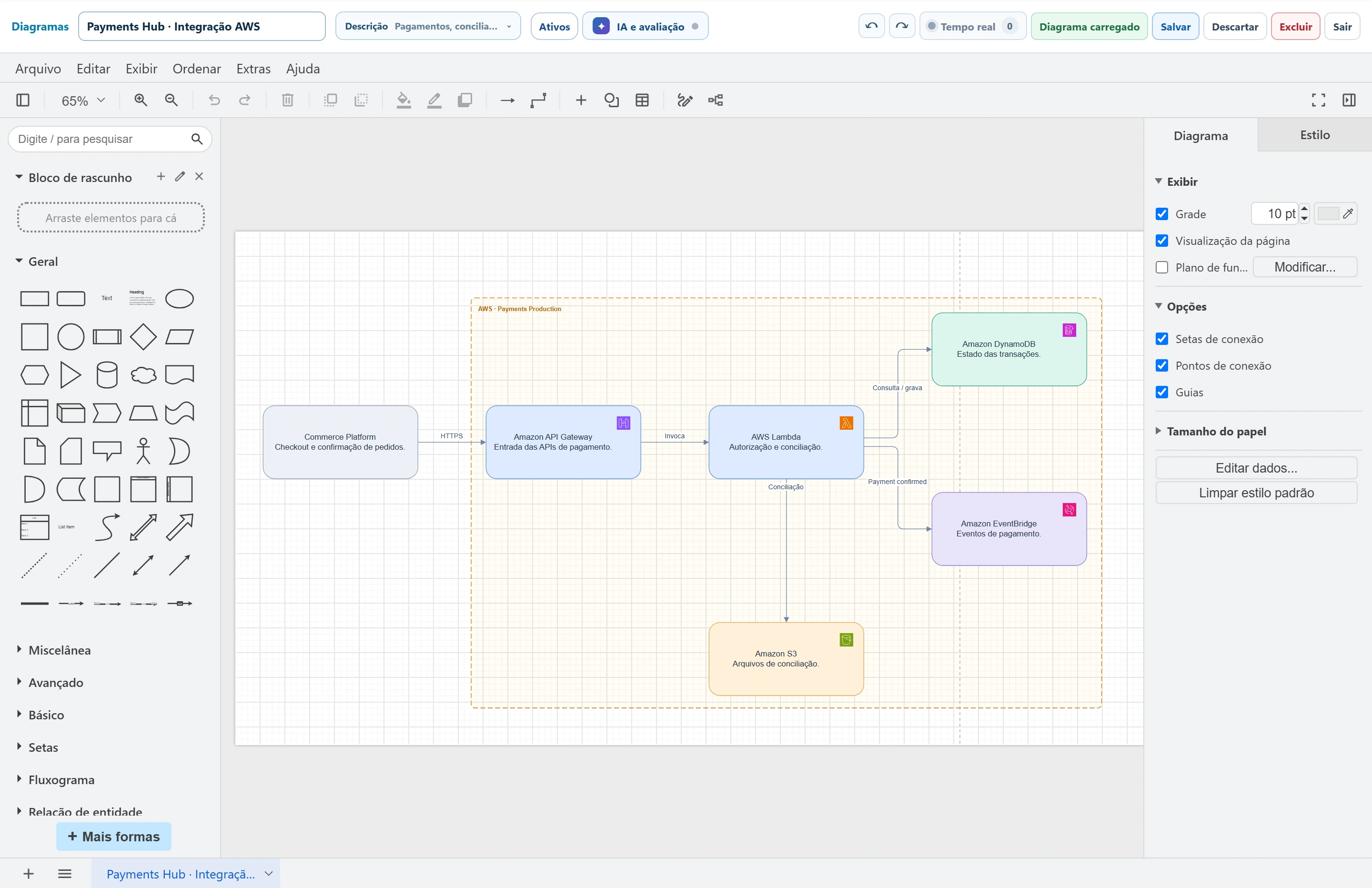
Task: Toggle Setas de conexão checkbox
Action: point(1161,338)
